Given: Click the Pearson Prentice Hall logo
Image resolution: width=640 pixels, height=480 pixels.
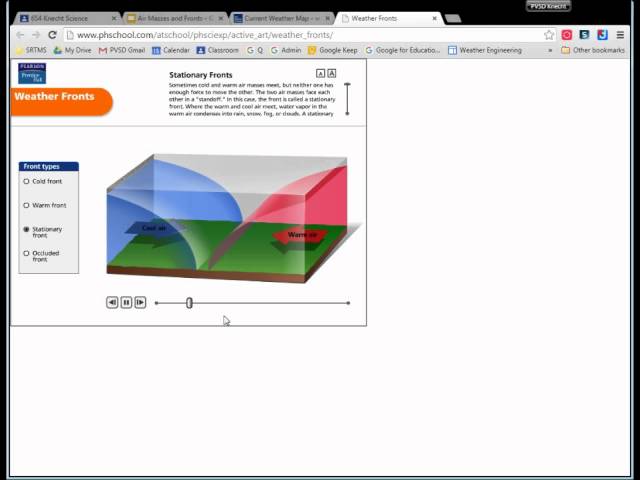Looking at the screenshot, I should pos(32,73).
